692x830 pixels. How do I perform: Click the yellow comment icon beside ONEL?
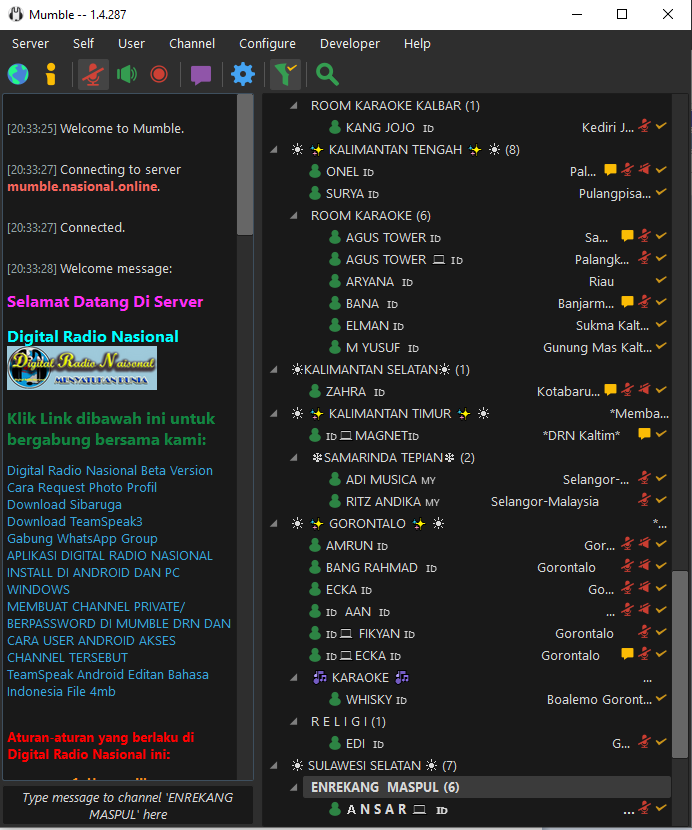pyautogui.click(x=610, y=171)
